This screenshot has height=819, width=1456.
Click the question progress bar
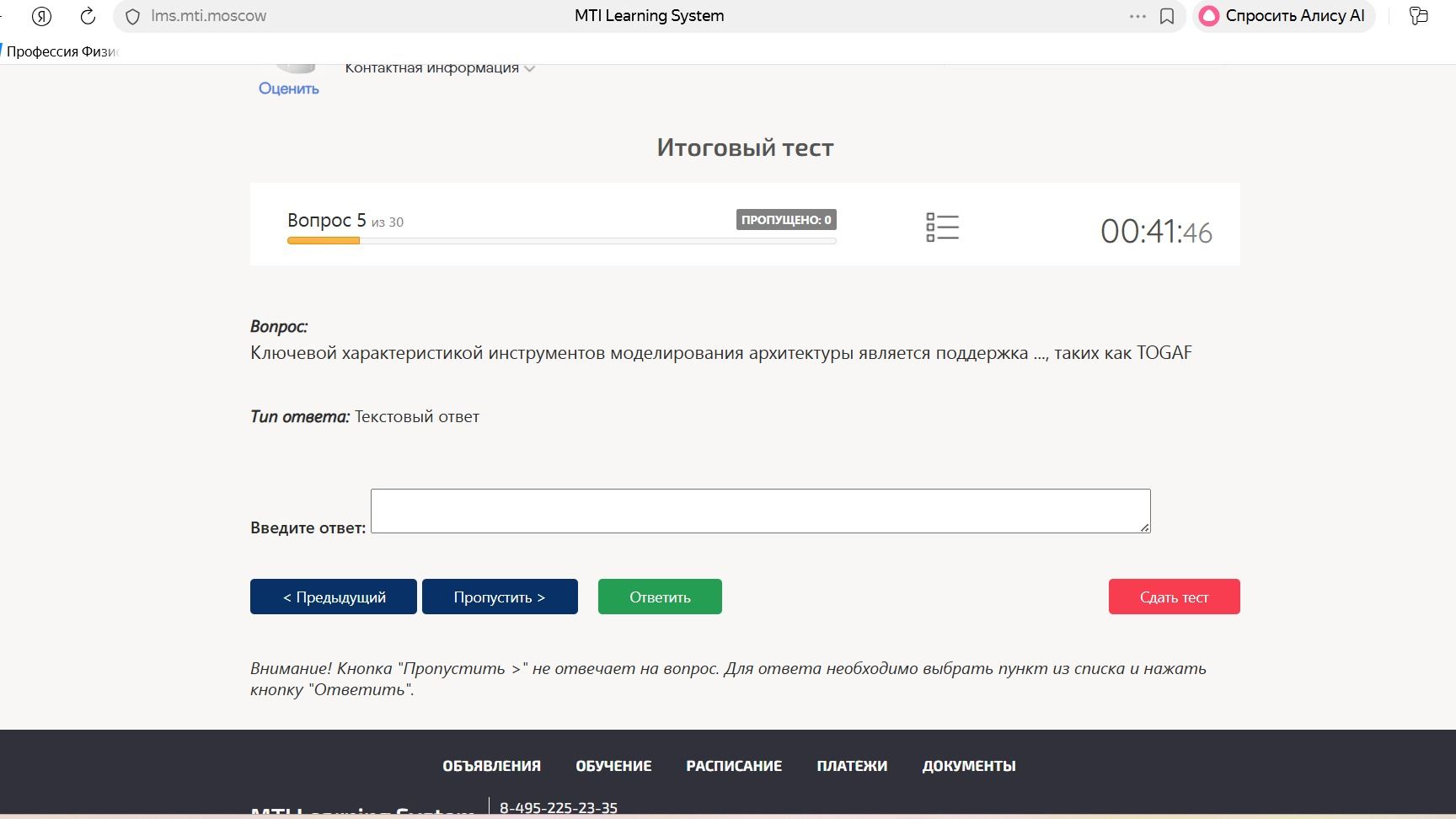[x=561, y=241]
